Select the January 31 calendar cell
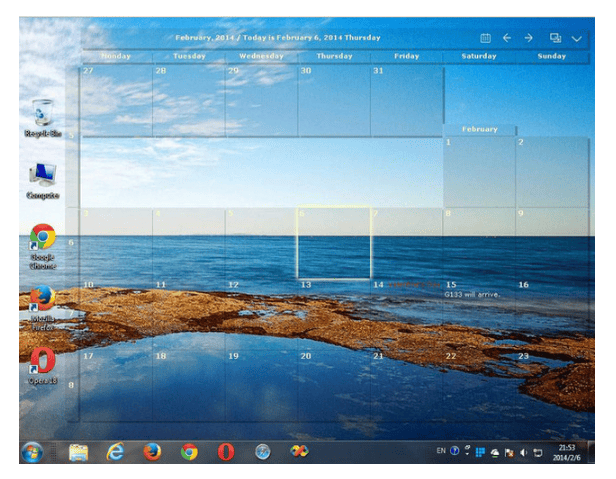 [407, 101]
